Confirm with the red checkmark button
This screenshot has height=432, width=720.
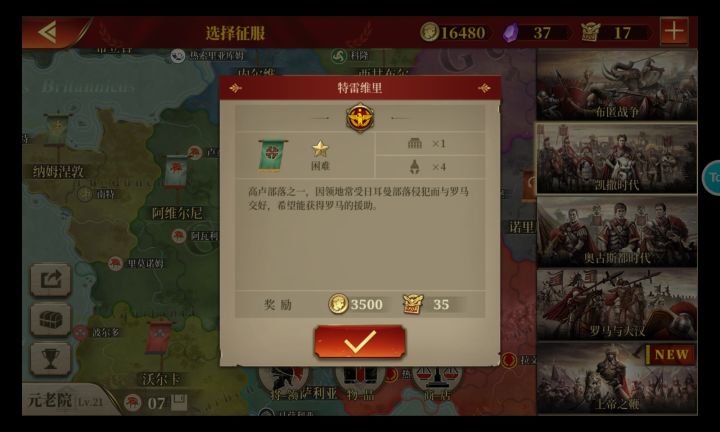(360, 342)
